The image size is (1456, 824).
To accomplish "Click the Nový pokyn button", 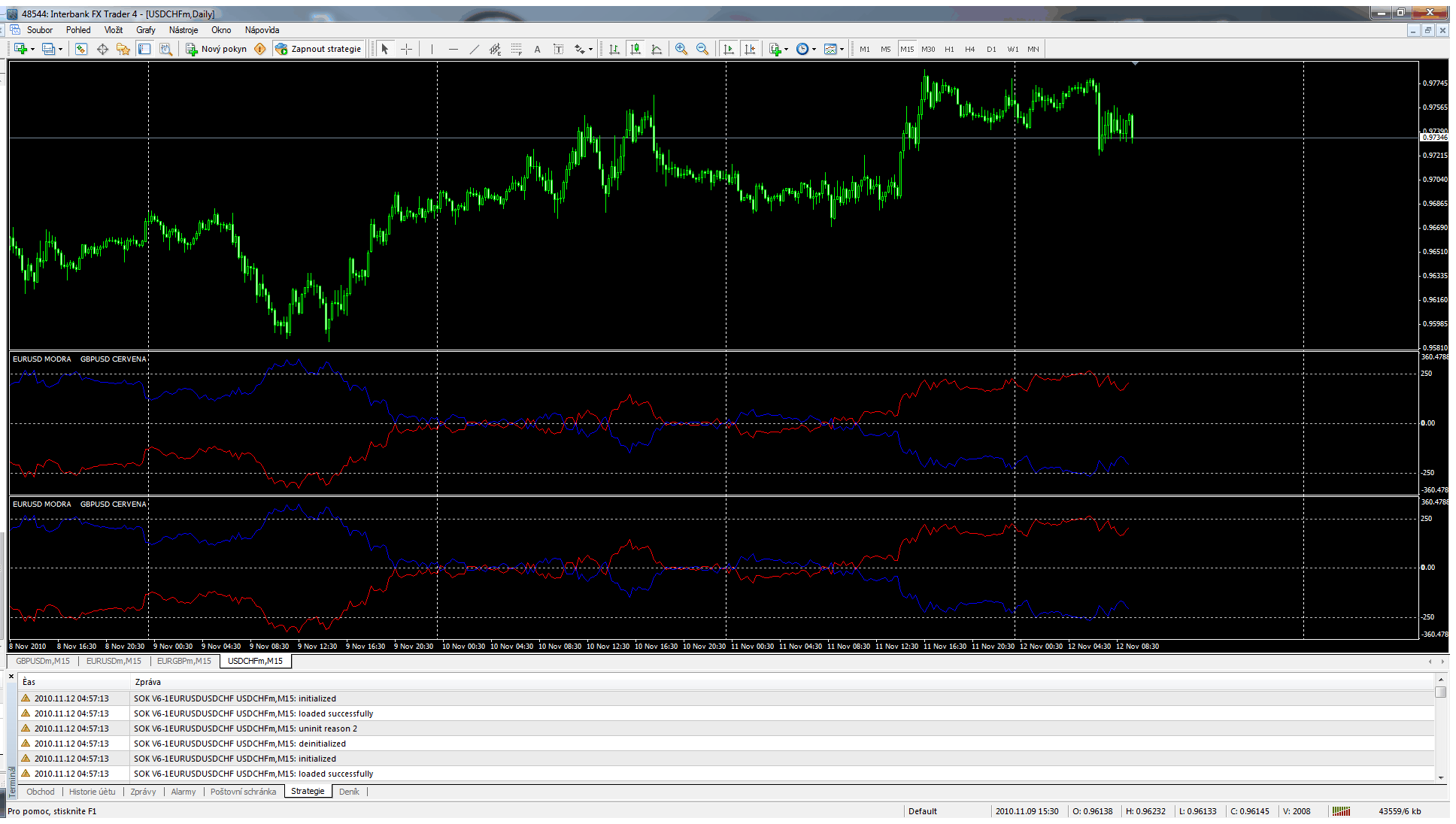I will [x=217, y=49].
